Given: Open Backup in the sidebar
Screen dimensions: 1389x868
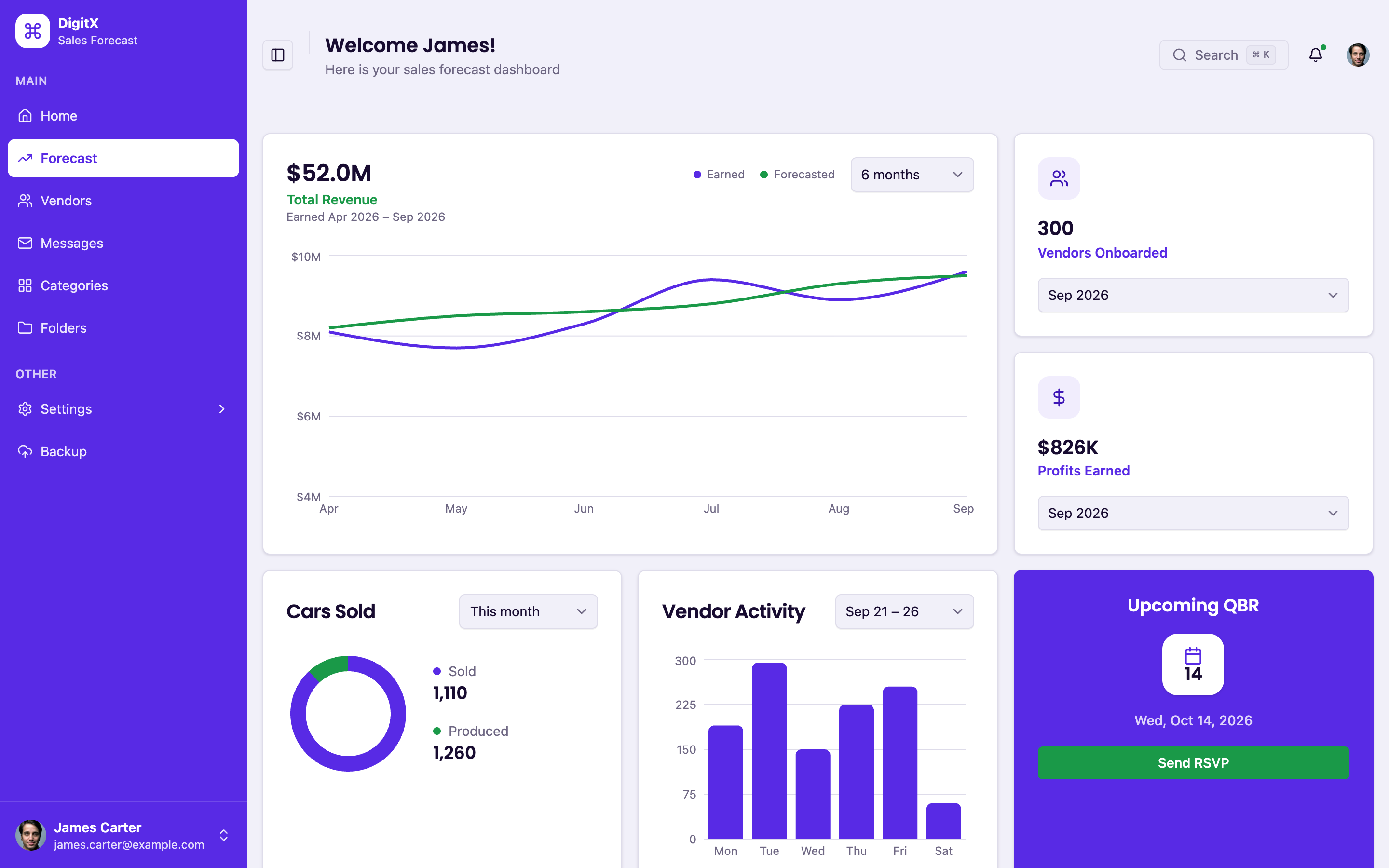Looking at the screenshot, I should click(123, 452).
